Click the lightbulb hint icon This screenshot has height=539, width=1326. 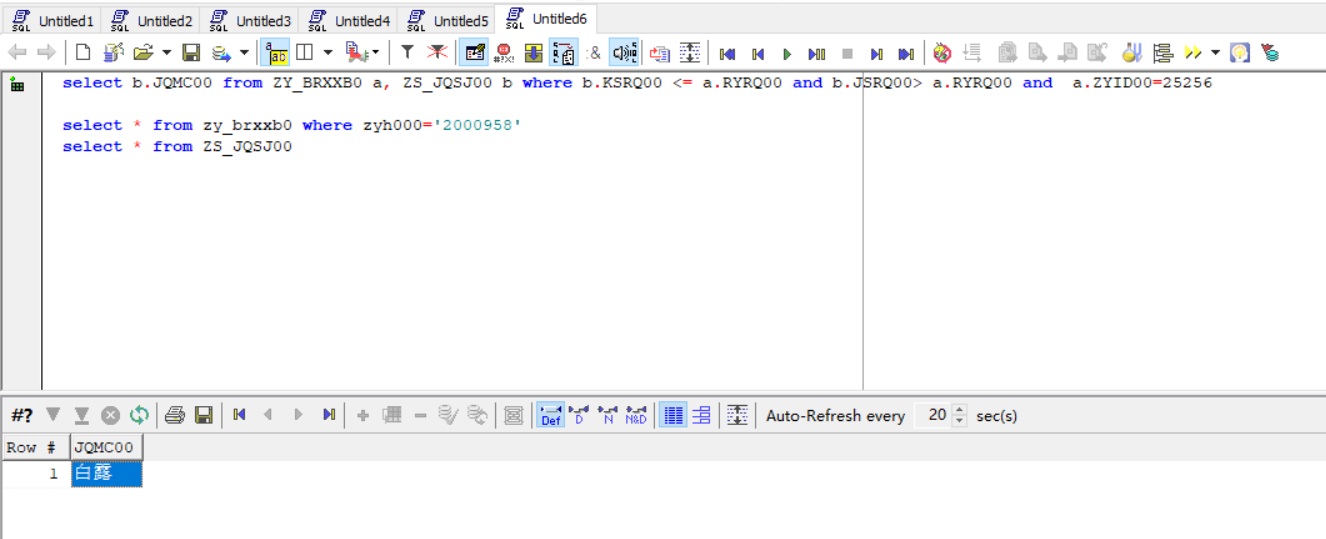1240,53
